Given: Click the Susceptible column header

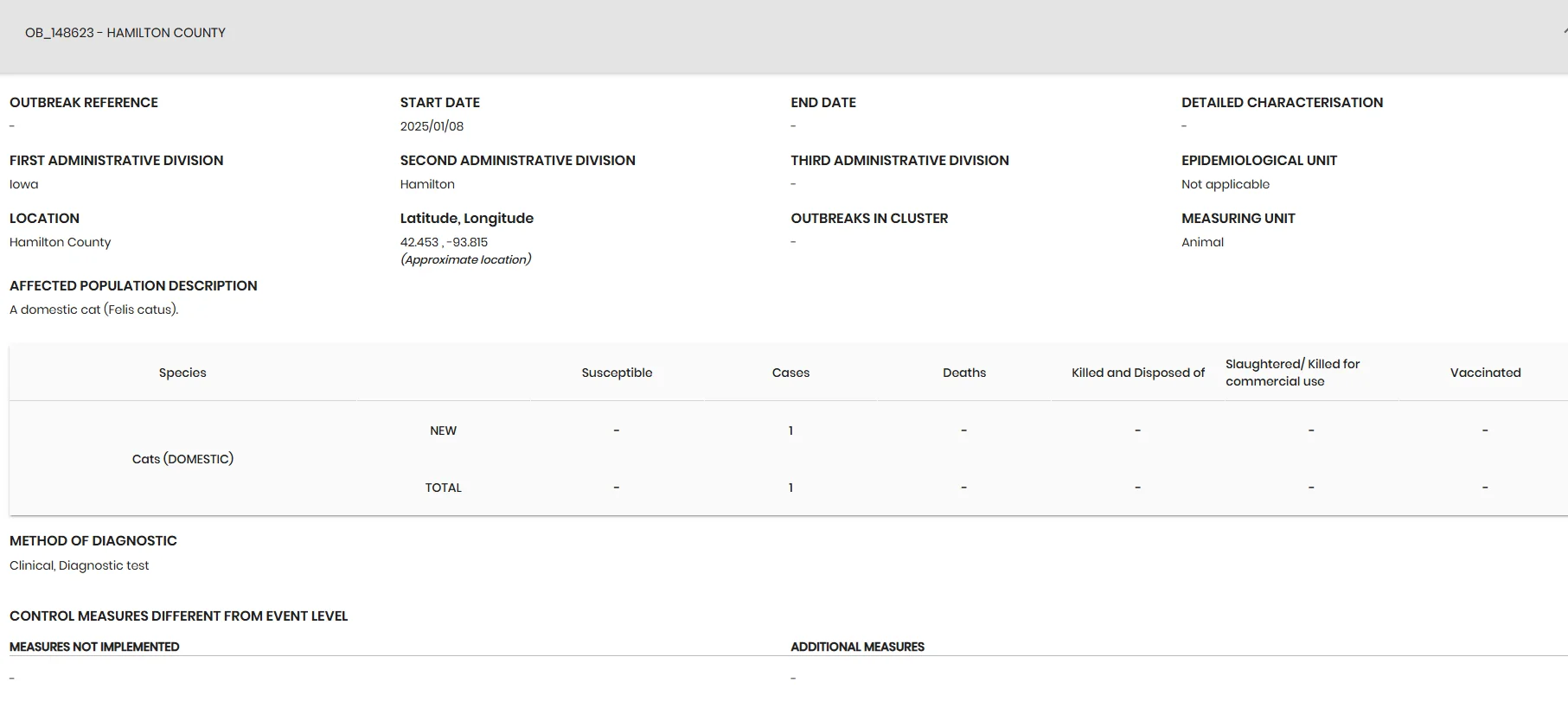Looking at the screenshot, I should click(x=617, y=373).
